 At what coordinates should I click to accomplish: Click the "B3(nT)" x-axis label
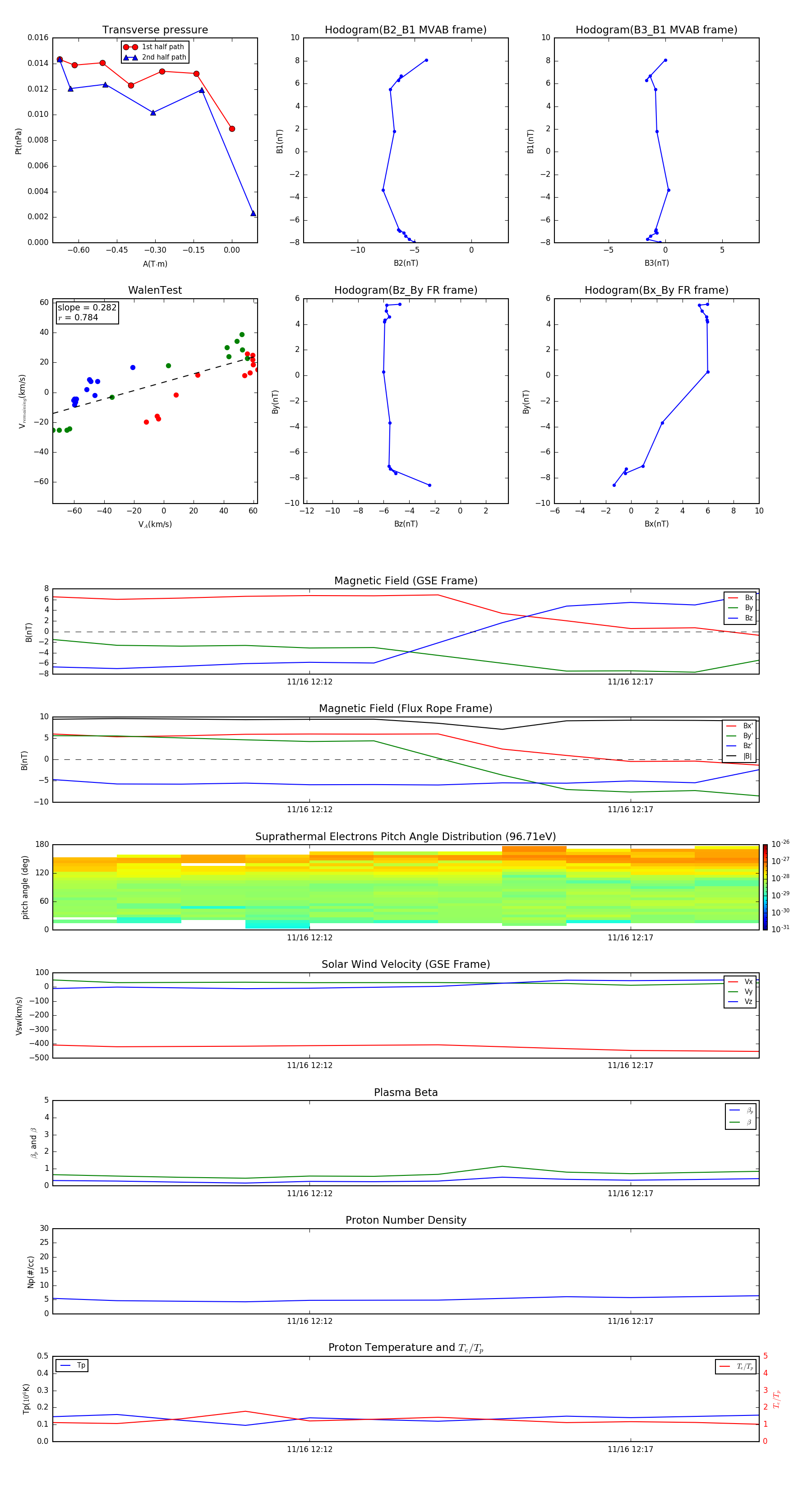point(656,264)
